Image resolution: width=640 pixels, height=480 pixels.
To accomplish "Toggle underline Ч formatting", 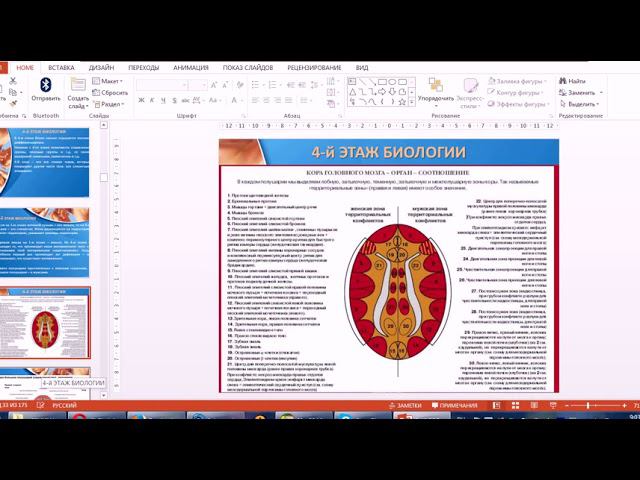I will coord(163,100).
